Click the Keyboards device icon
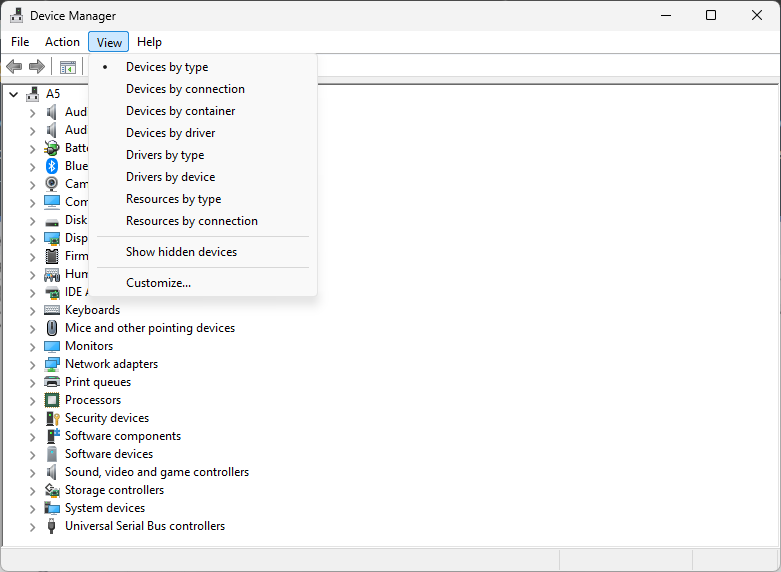The height and width of the screenshot is (572, 781). 52,310
